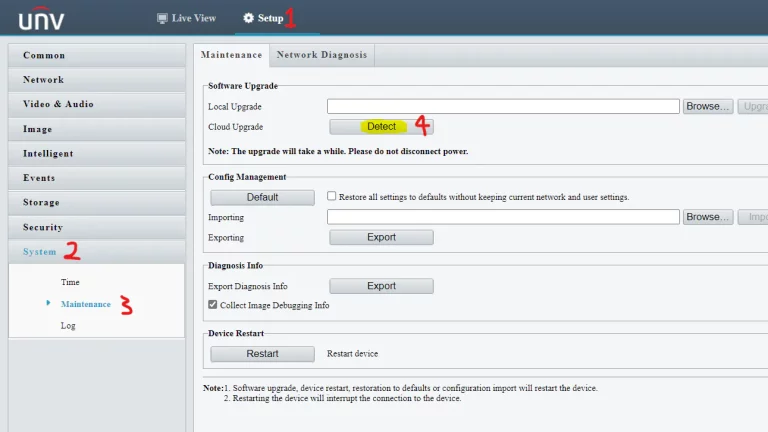Click the 'Cloud Upgrade' label text
The height and width of the screenshot is (432, 768).
[x=236, y=127]
